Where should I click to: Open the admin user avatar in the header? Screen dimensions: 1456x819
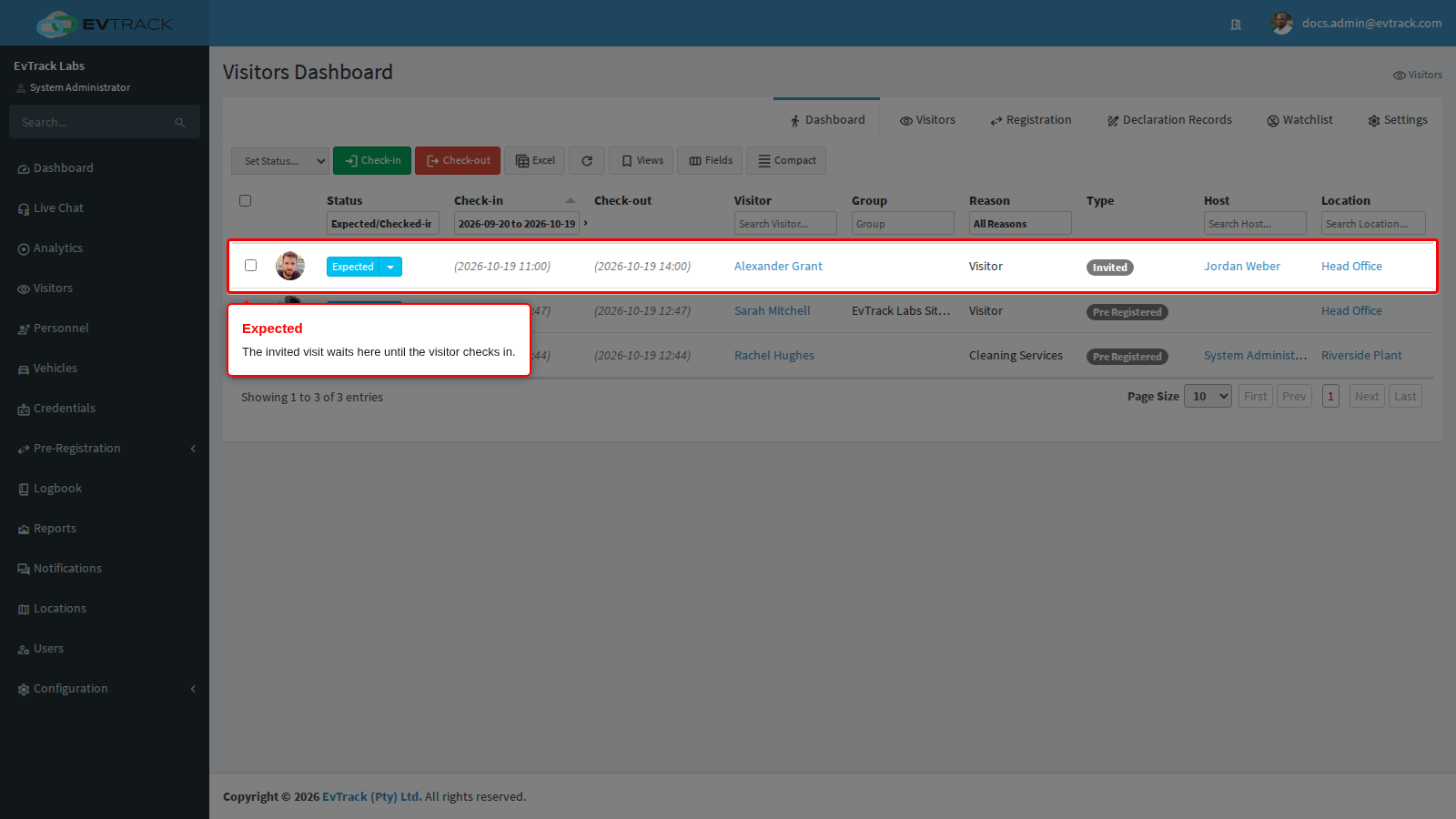click(1282, 24)
